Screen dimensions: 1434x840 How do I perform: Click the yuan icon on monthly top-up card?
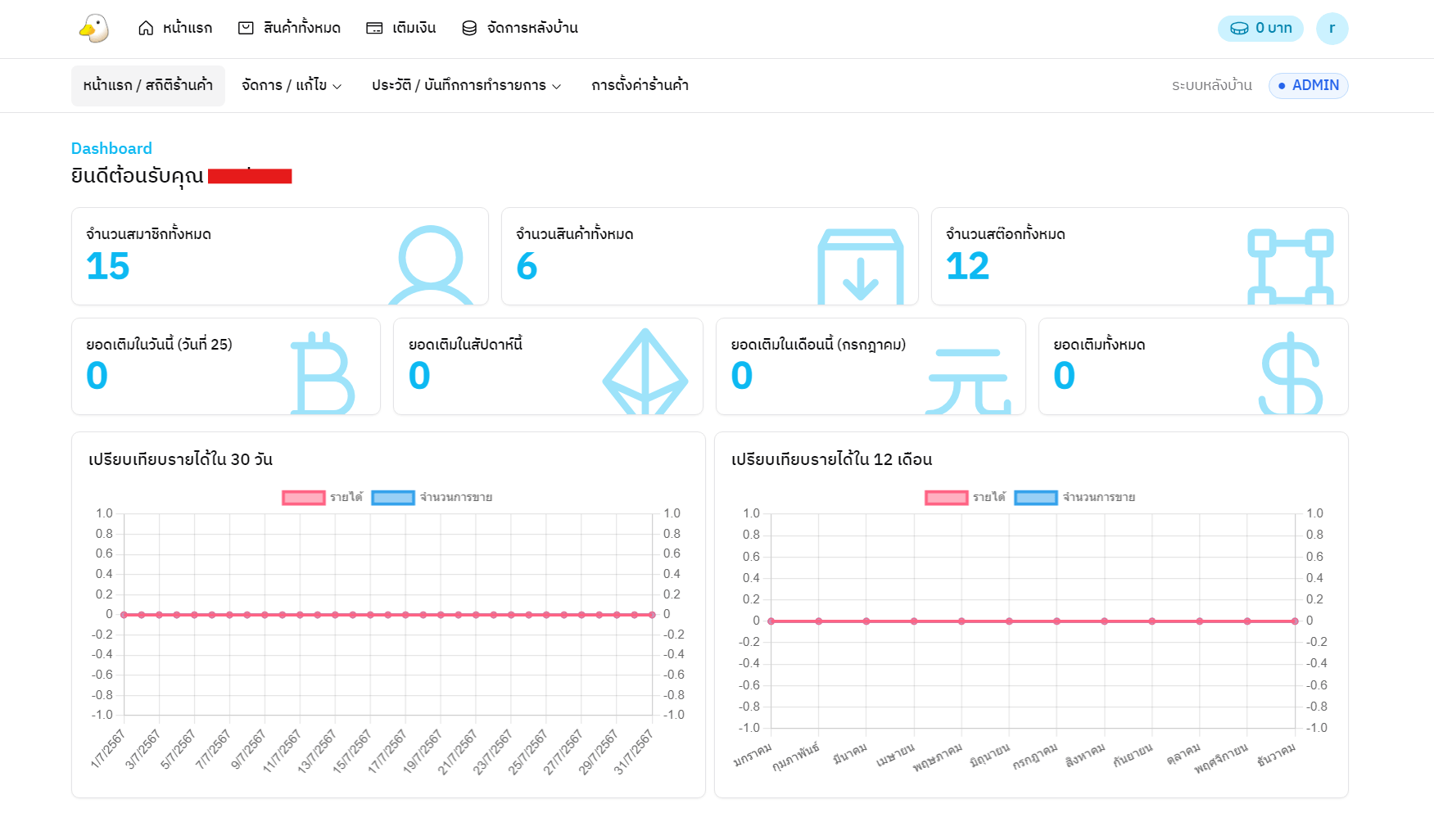[x=969, y=381]
